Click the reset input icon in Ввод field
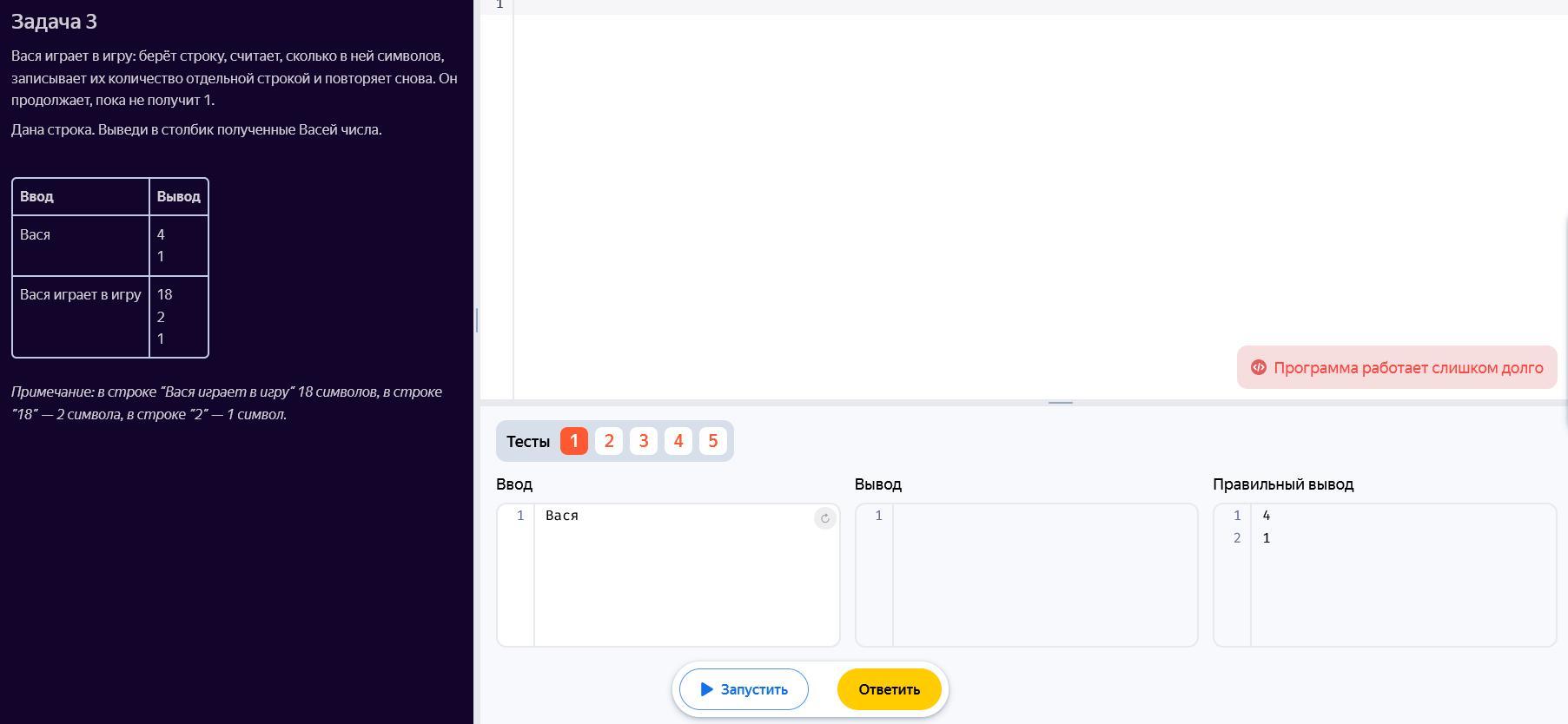 click(x=824, y=518)
